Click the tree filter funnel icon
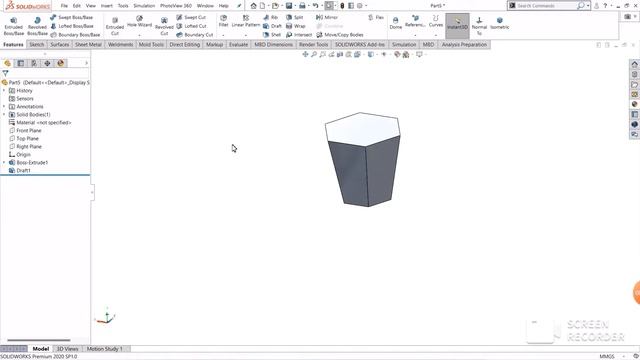The width and height of the screenshot is (640, 360). tap(5, 73)
